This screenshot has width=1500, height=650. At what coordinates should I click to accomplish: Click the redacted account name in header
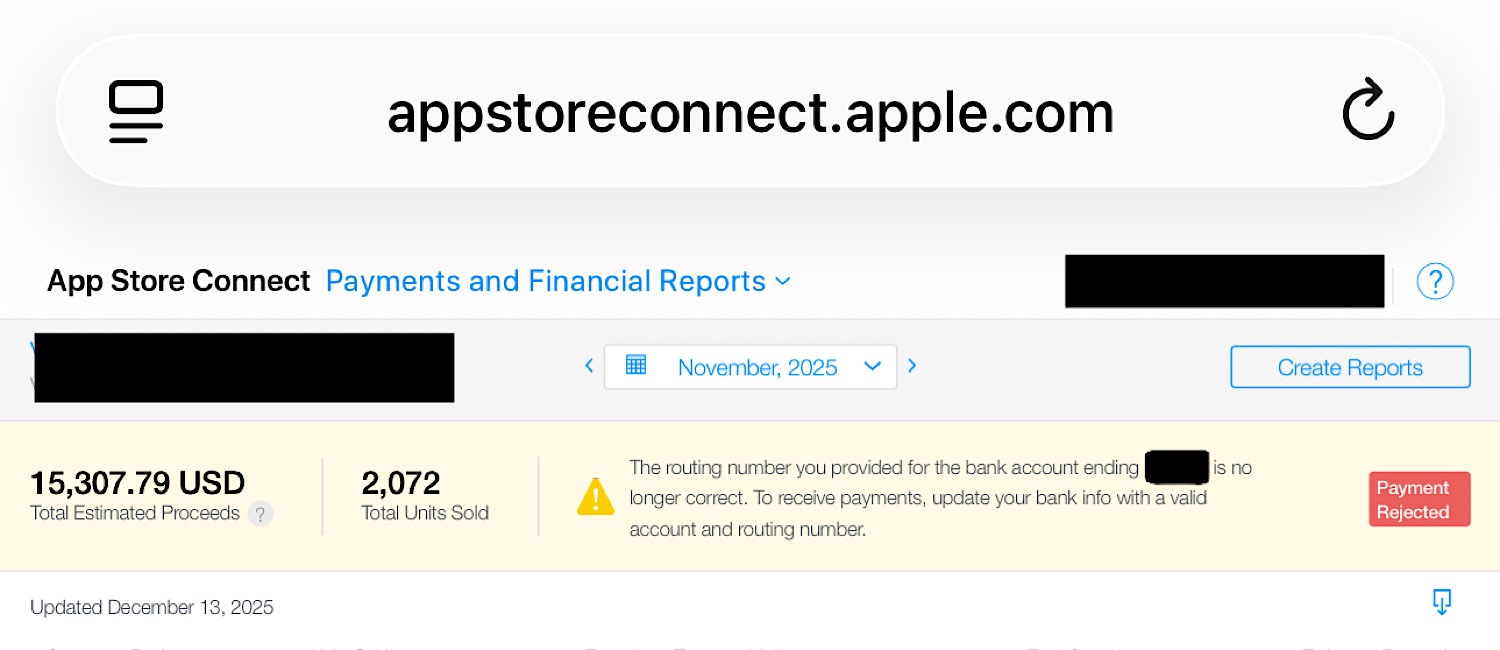coord(1224,281)
